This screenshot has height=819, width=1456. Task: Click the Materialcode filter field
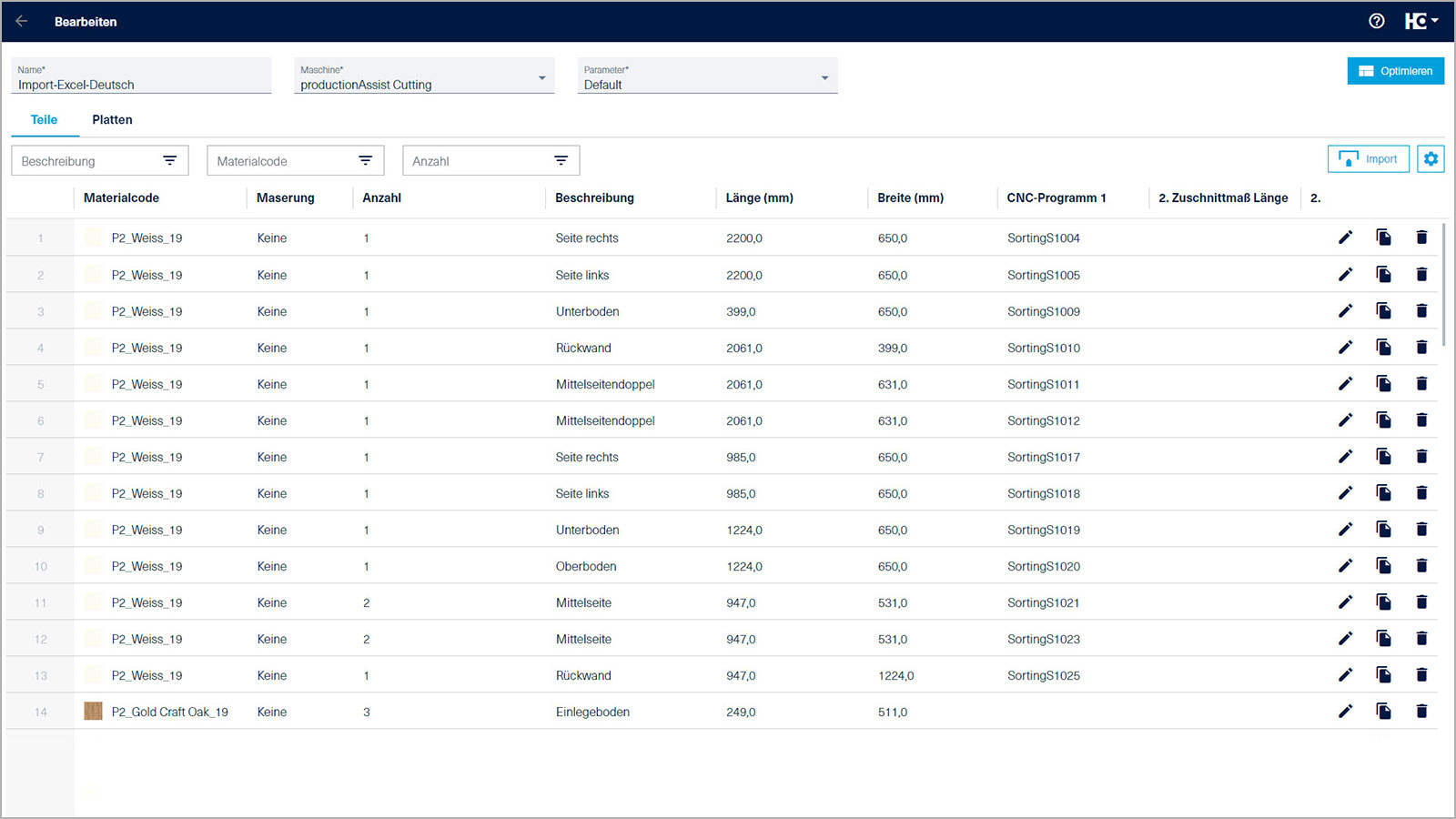pos(284,161)
